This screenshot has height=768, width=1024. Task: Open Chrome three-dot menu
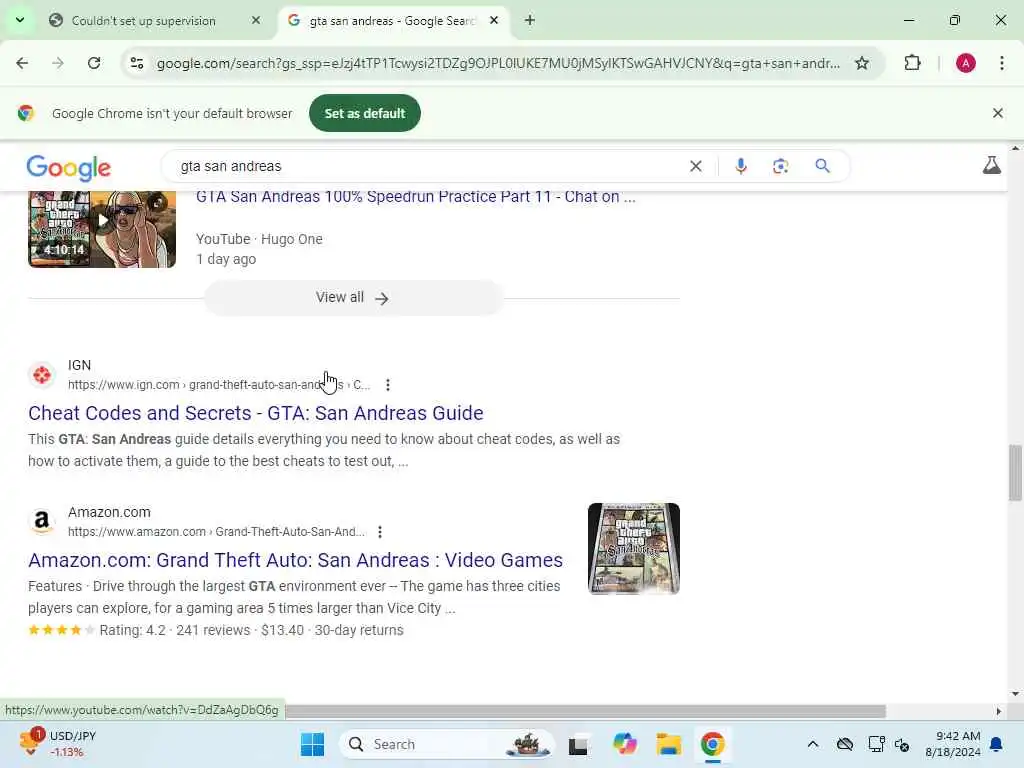click(1002, 63)
